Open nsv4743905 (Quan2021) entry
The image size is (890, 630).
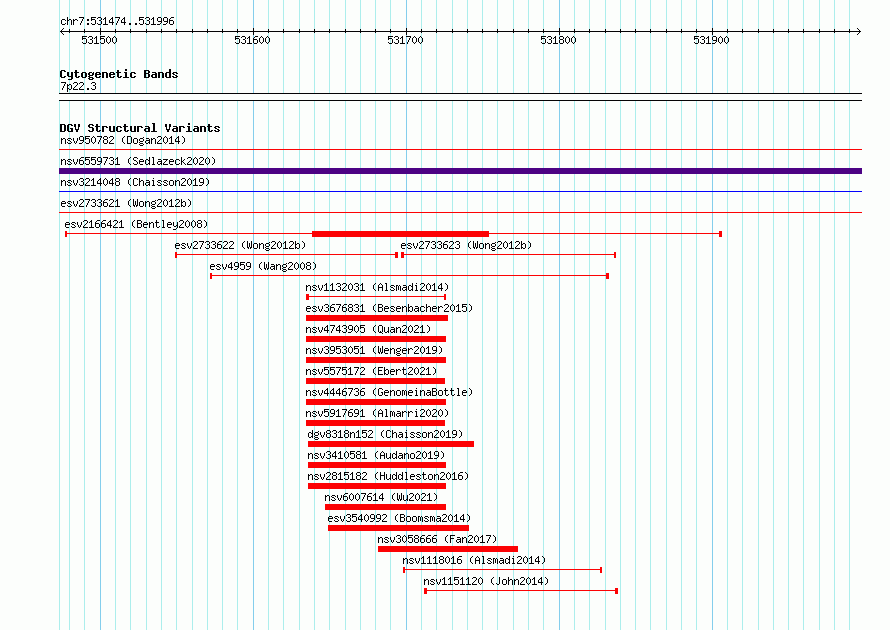[368, 329]
